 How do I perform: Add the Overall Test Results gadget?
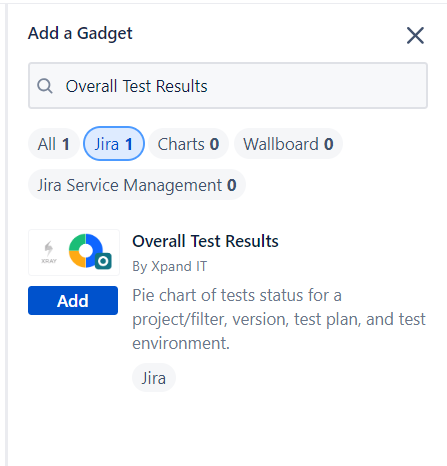click(x=73, y=301)
